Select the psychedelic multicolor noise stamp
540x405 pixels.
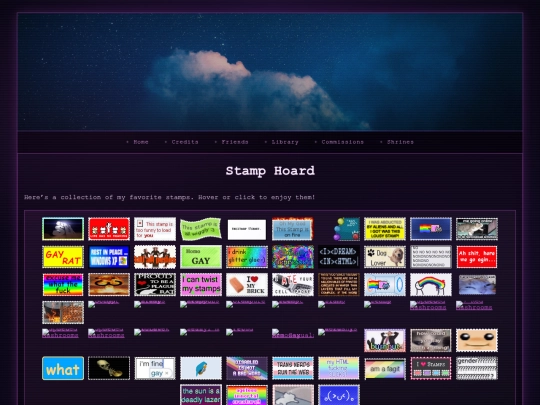293,257
